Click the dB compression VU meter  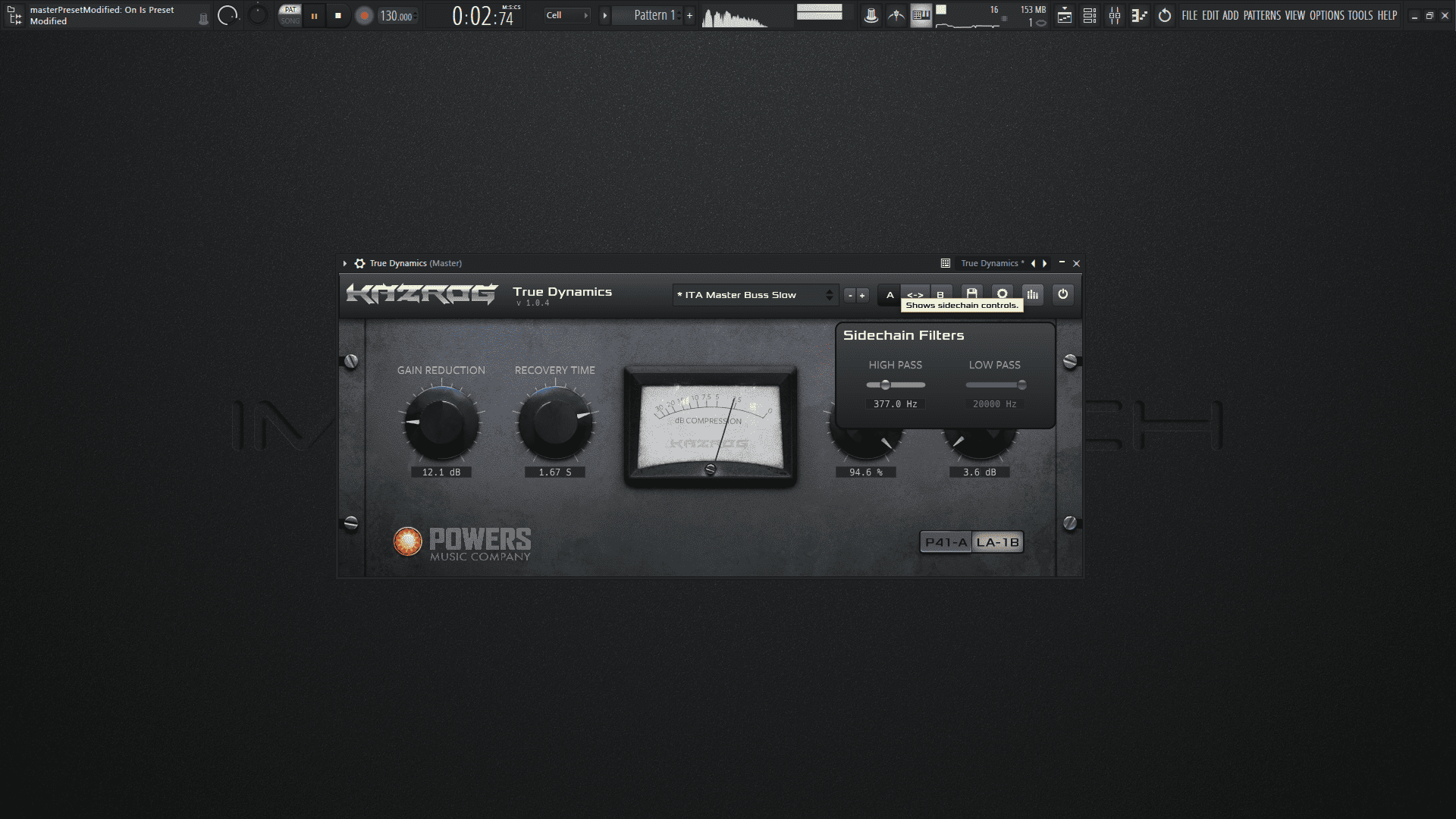tap(711, 426)
